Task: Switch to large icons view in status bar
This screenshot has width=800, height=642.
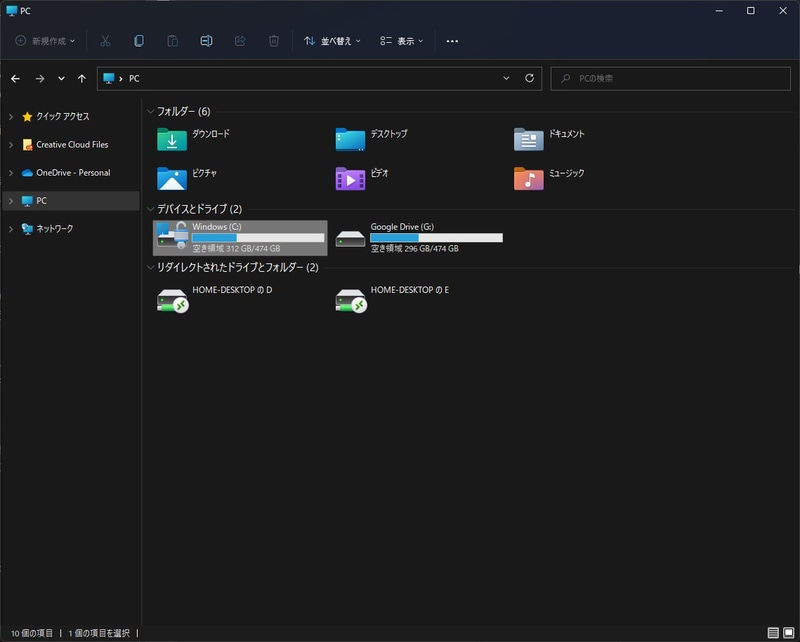Action: (789, 633)
